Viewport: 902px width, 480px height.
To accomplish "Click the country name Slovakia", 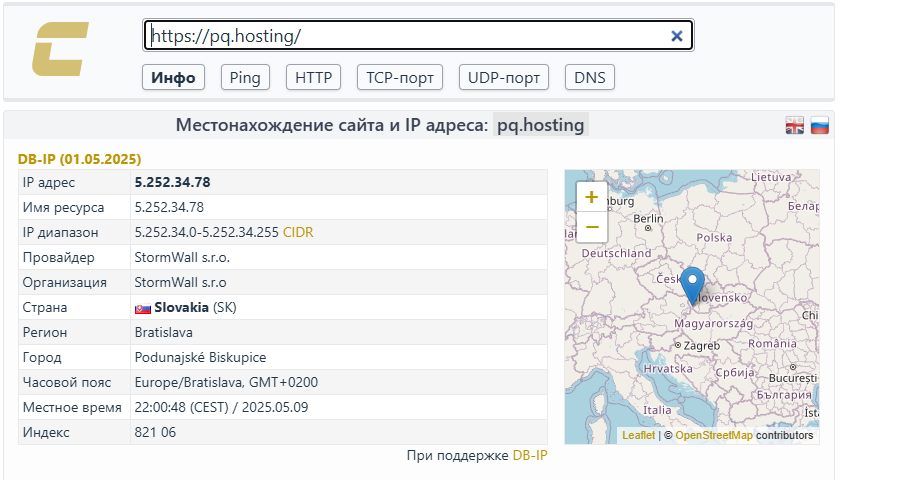I will 181,307.
